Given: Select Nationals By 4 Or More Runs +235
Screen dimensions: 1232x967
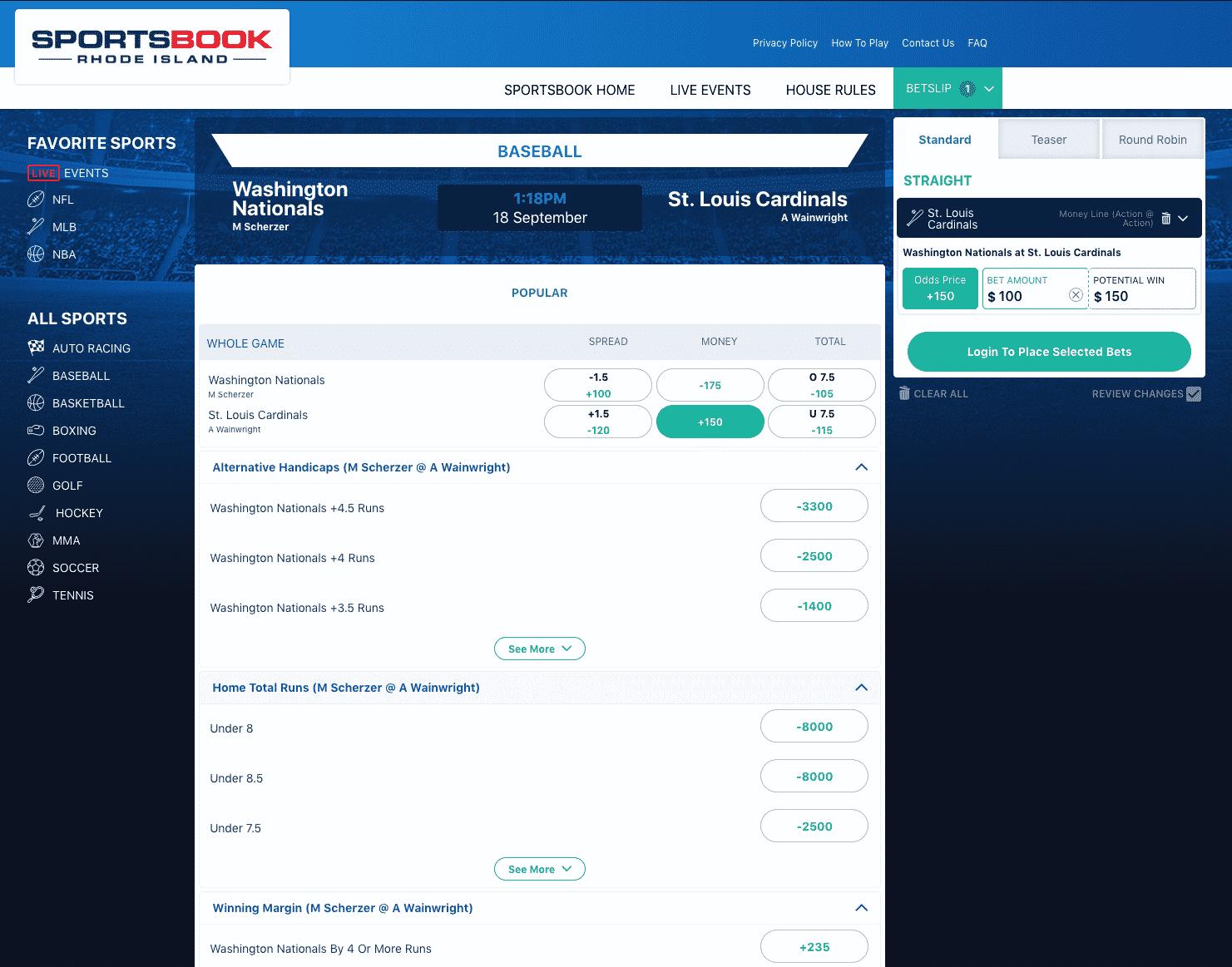Looking at the screenshot, I should (x=814, y=946).
